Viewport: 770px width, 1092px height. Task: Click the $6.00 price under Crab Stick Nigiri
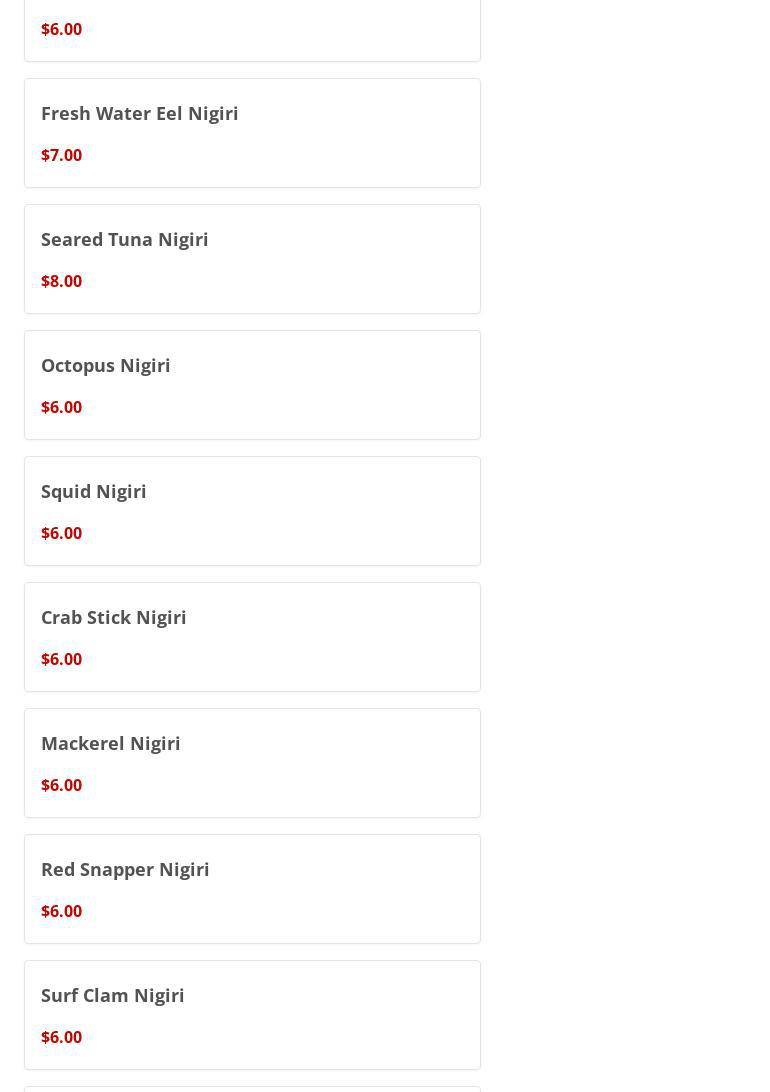click(61, 659)
